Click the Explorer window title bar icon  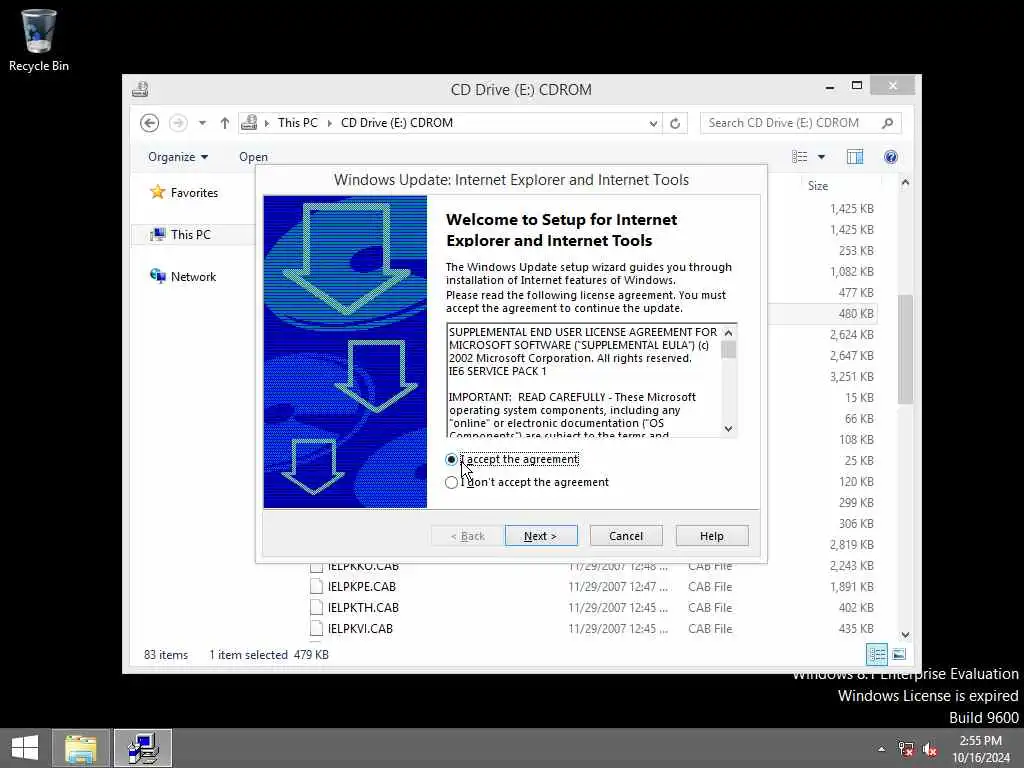point(140,89)
